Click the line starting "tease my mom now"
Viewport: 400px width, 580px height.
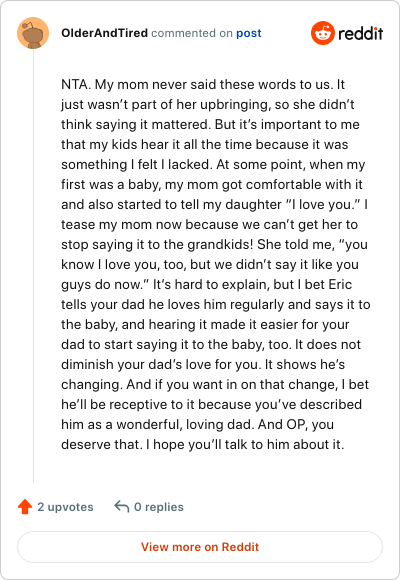pyautogui.click(x=209, y=224)
